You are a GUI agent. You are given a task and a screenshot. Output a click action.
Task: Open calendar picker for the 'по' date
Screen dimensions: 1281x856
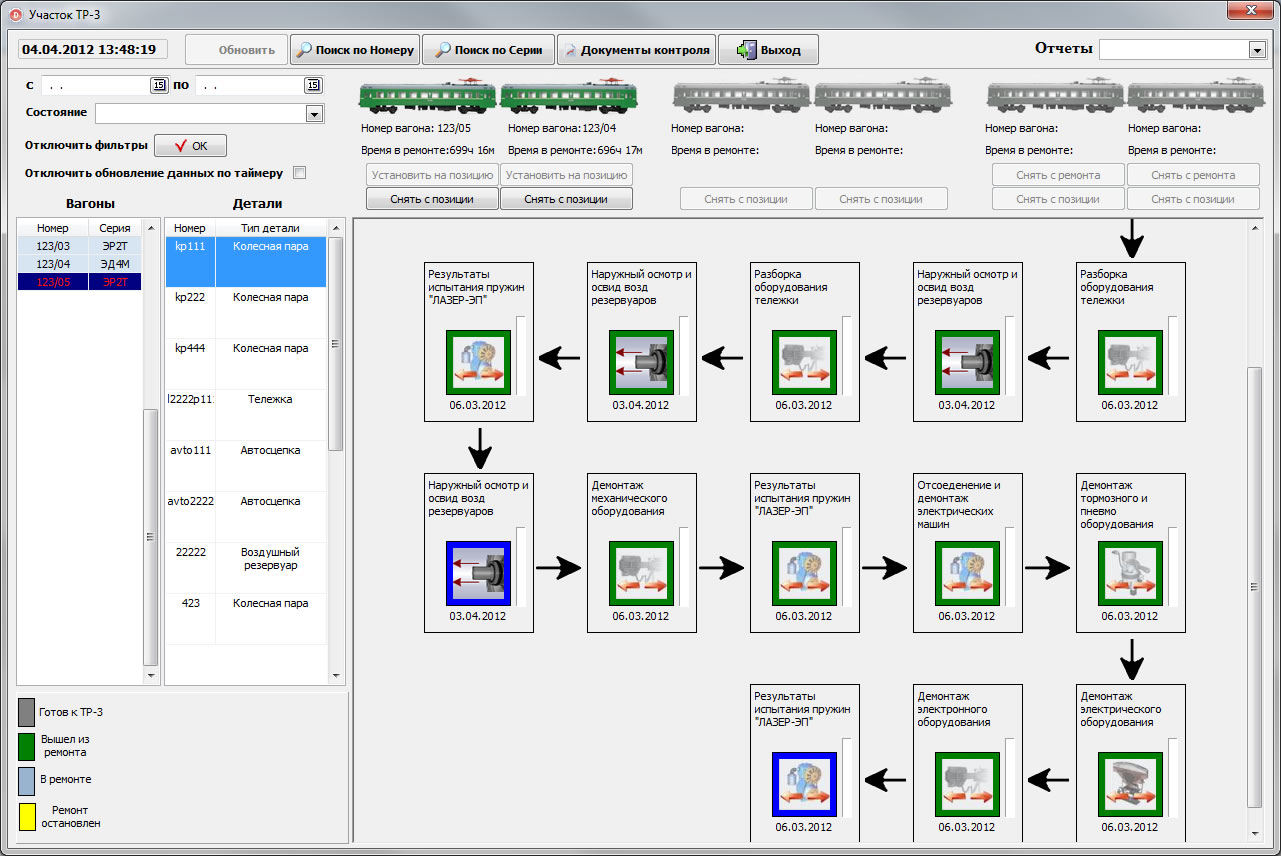click(x=314, y=86)
